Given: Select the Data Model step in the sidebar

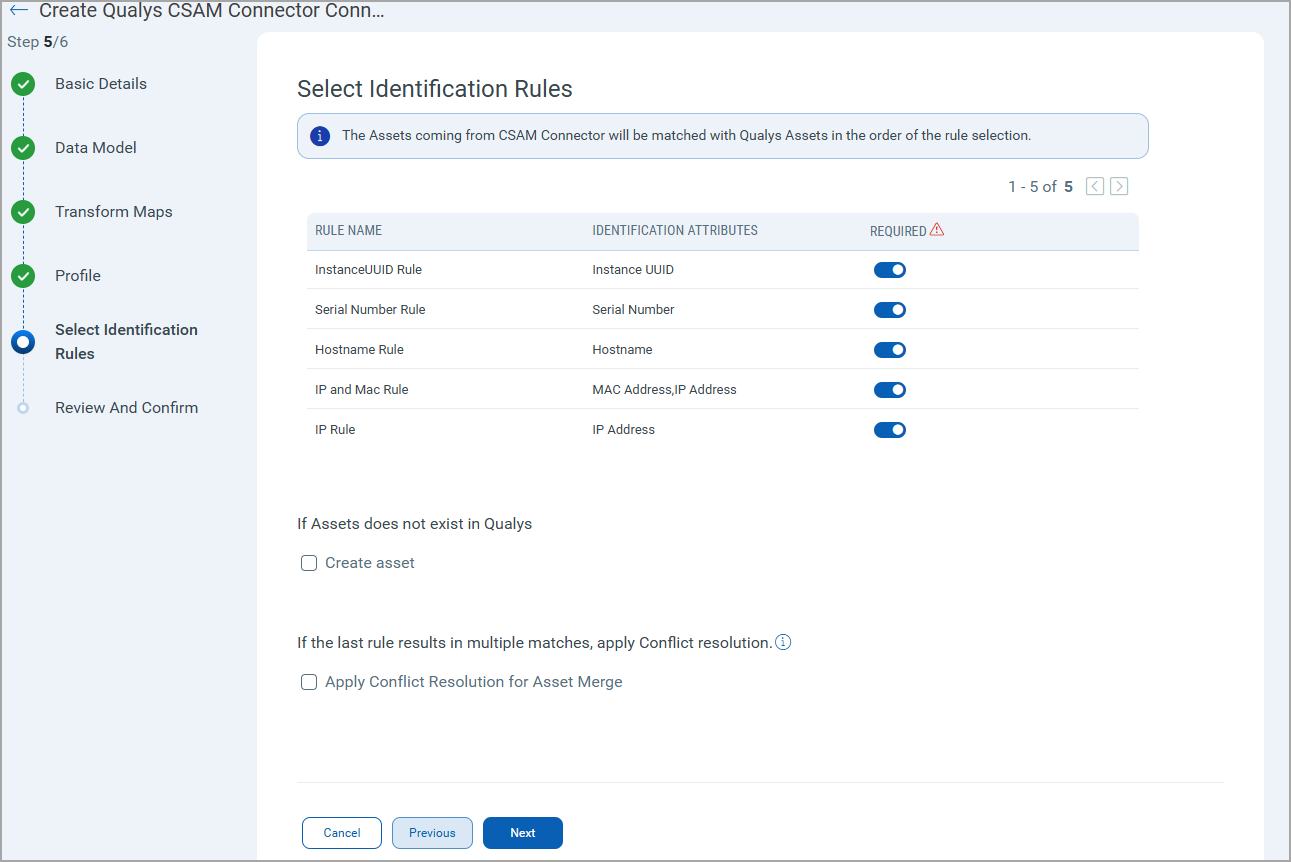Looking at the screenshot, I should point(95,147).
